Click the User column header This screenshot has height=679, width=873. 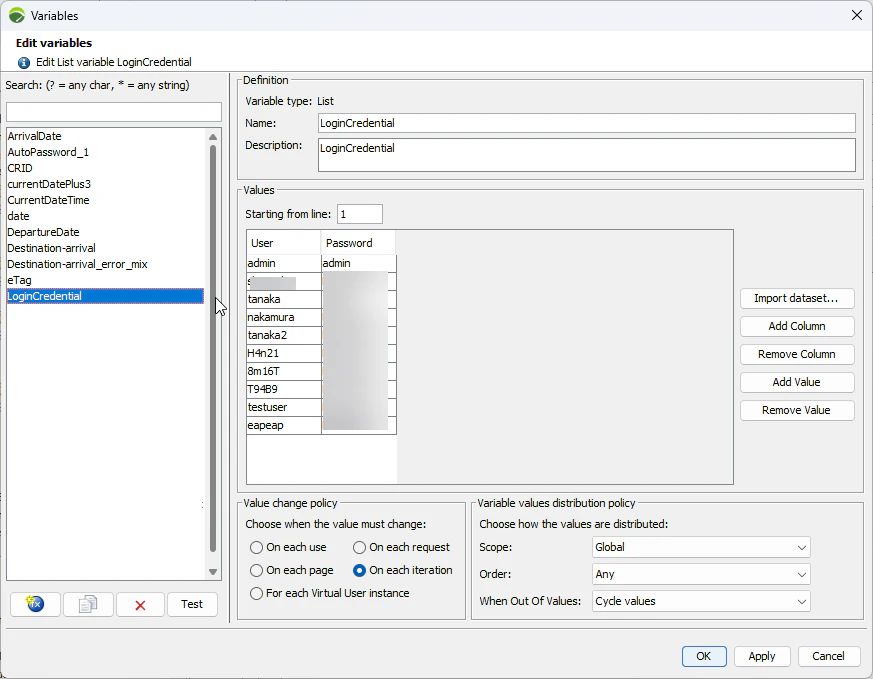[x=283, y=243]
